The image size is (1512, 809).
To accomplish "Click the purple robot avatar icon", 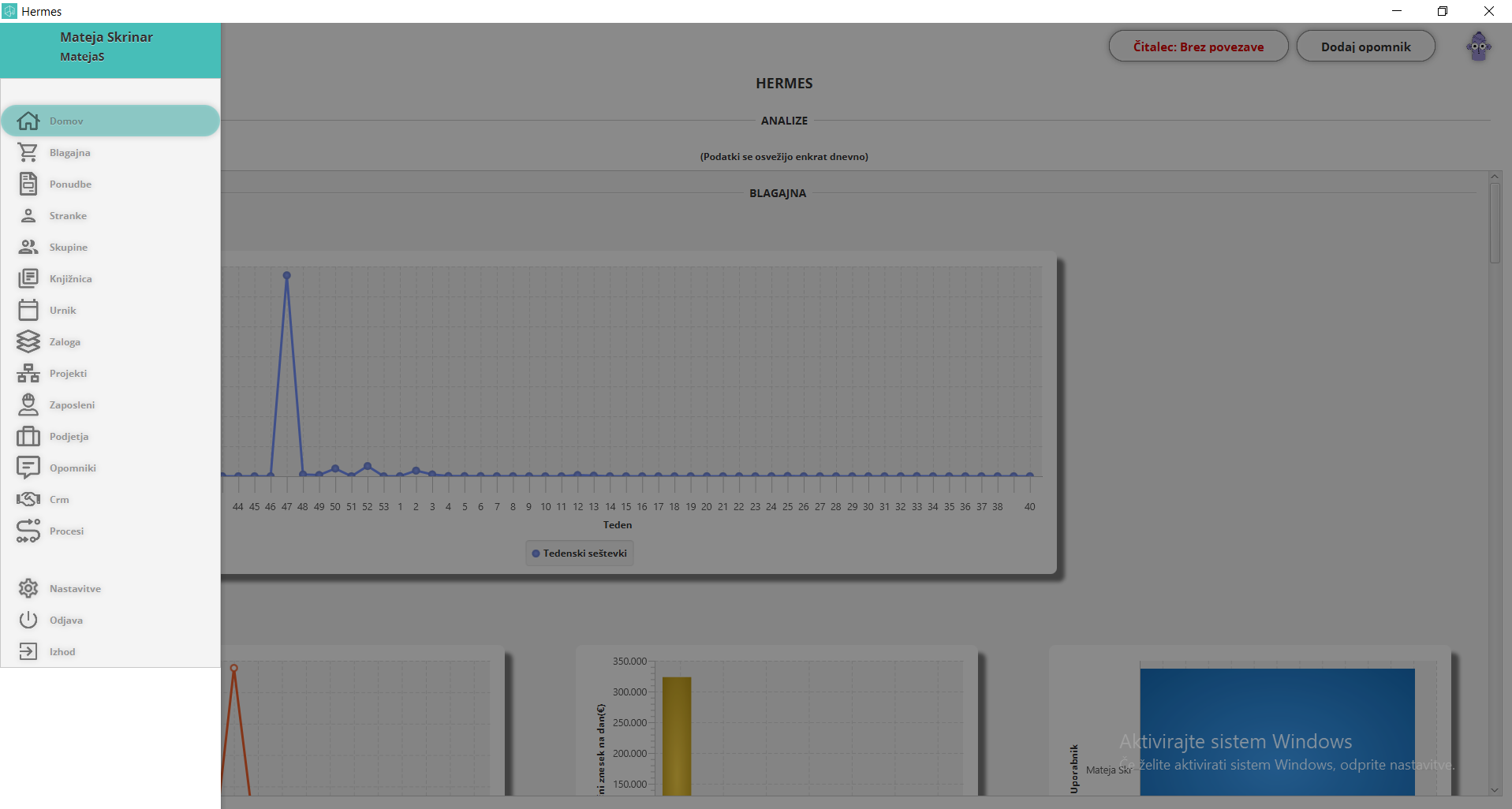I will coord(1479,47).
